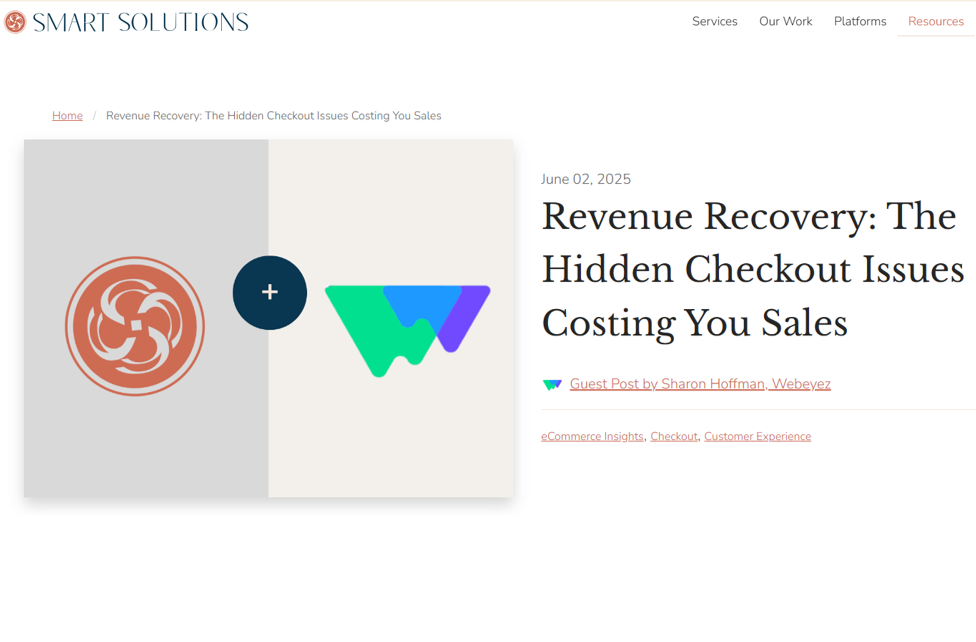
Task: Open the eCommerce Insights category link
Action: pos(592,437)
